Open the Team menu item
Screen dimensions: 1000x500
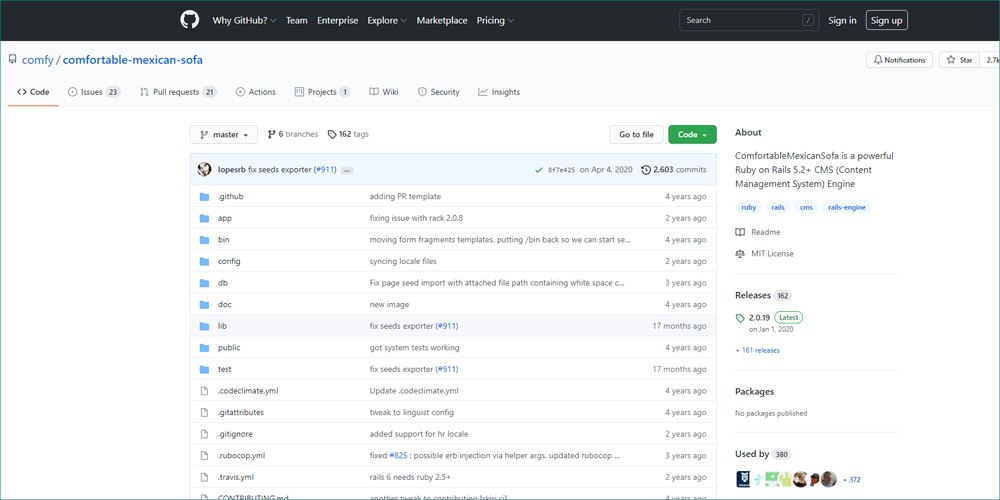click(x=297, y=20)
